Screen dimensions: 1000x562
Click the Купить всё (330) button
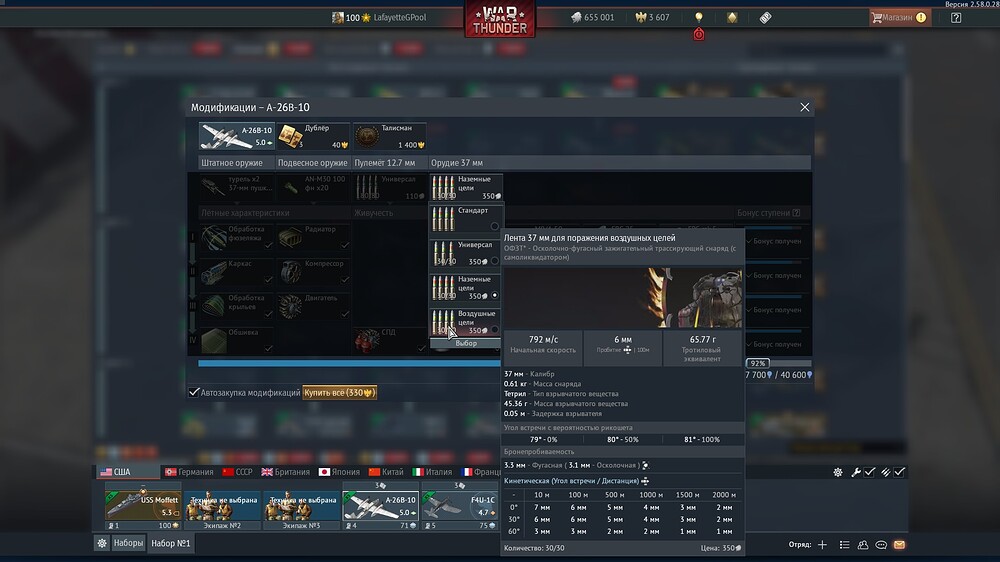click(x=339, y=392)
